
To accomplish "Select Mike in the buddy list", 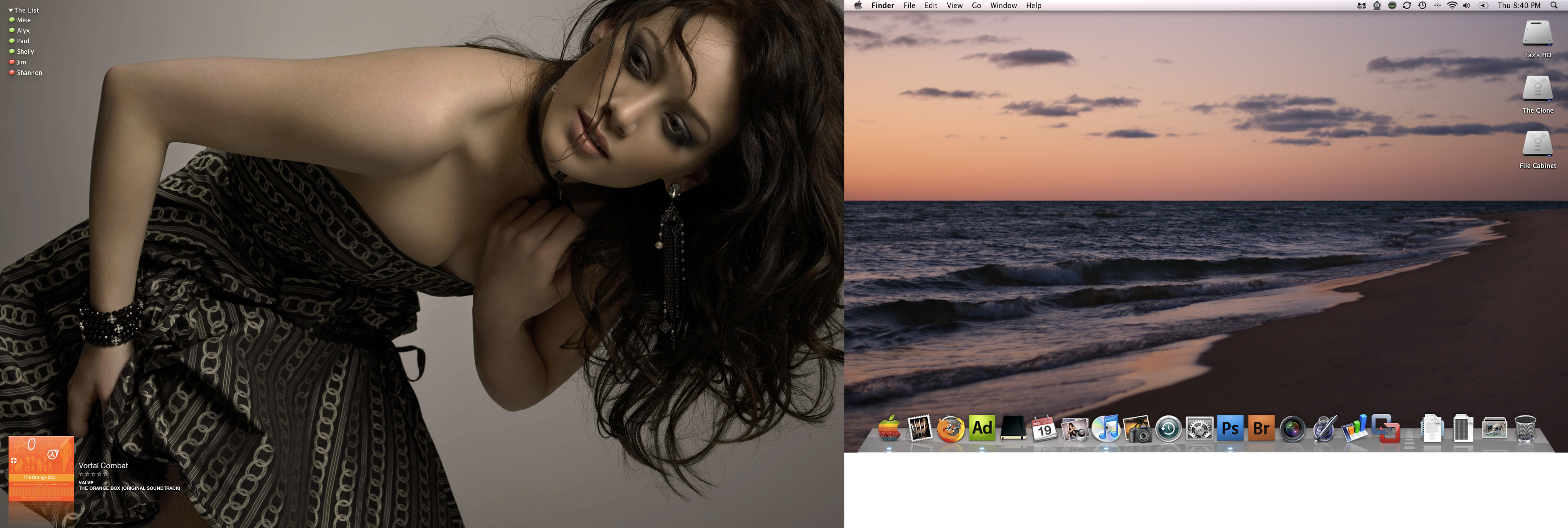I will coord(20,20).
